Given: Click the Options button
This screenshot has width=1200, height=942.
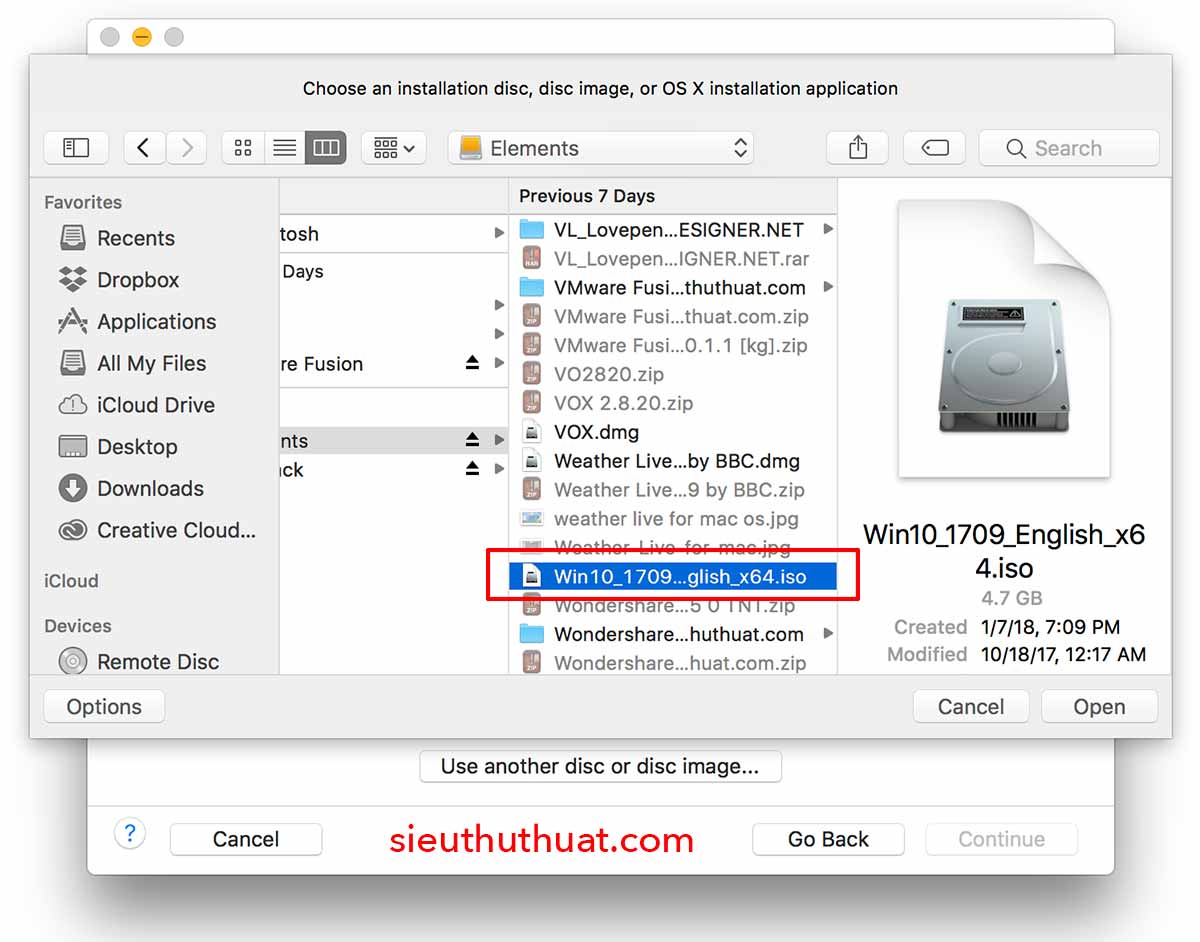Looking at the screenshot, I should point(104,706).
